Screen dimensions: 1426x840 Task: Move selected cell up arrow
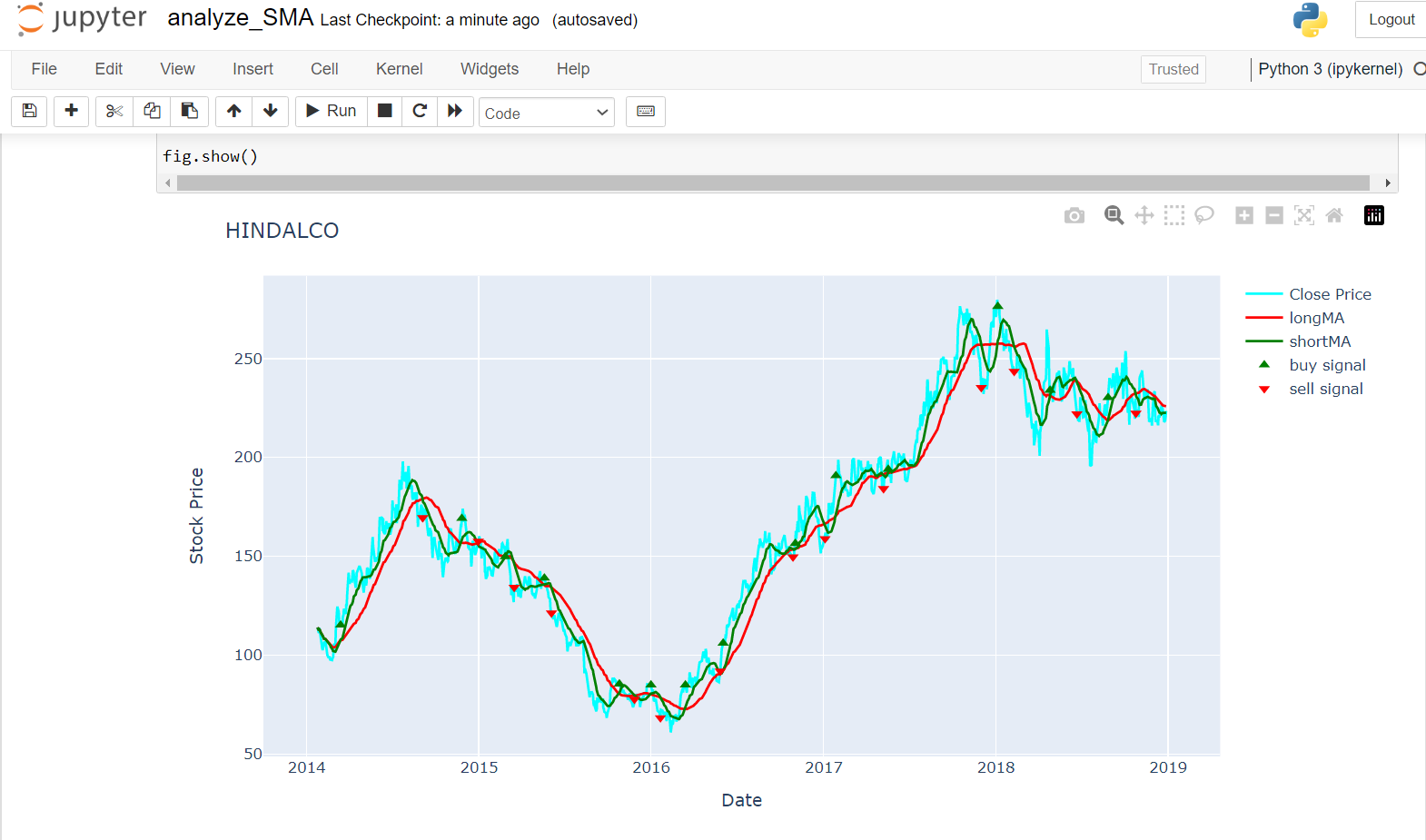click(233, 111)
